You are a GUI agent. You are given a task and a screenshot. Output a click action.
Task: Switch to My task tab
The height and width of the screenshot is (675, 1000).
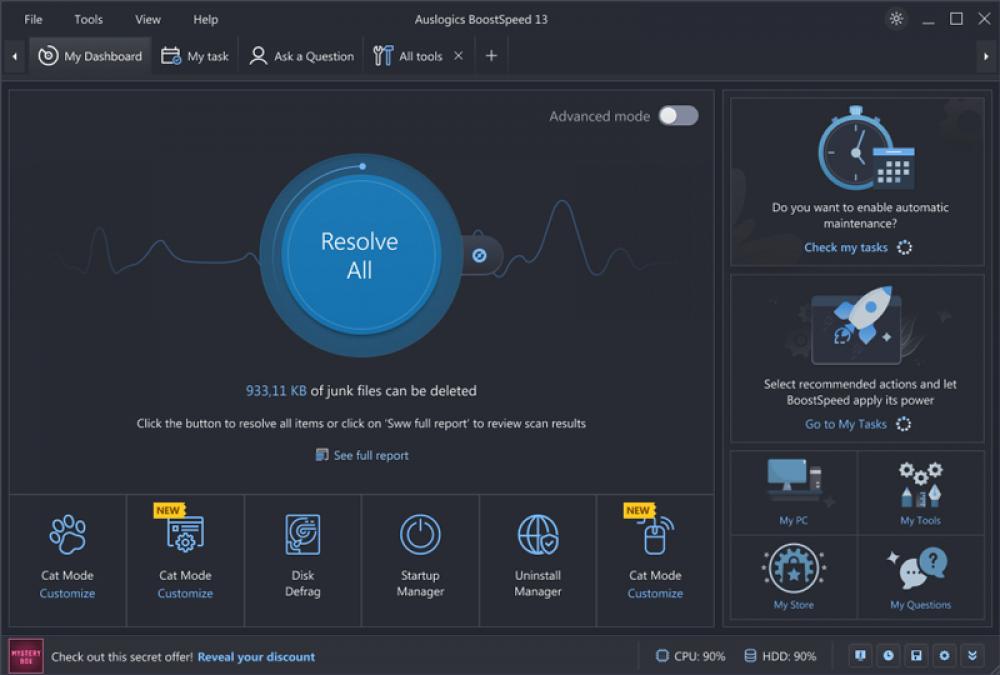[196, 56]
